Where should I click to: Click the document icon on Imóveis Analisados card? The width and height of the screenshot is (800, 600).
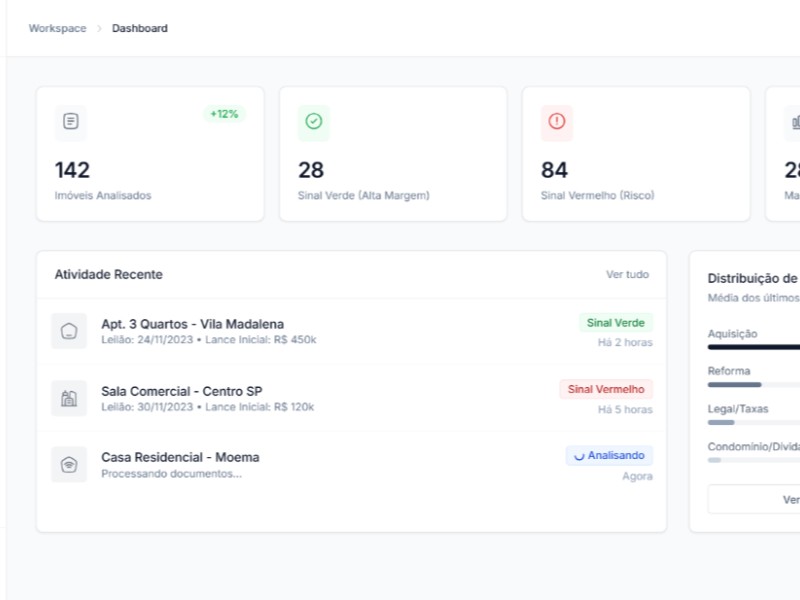click(70, 123)
